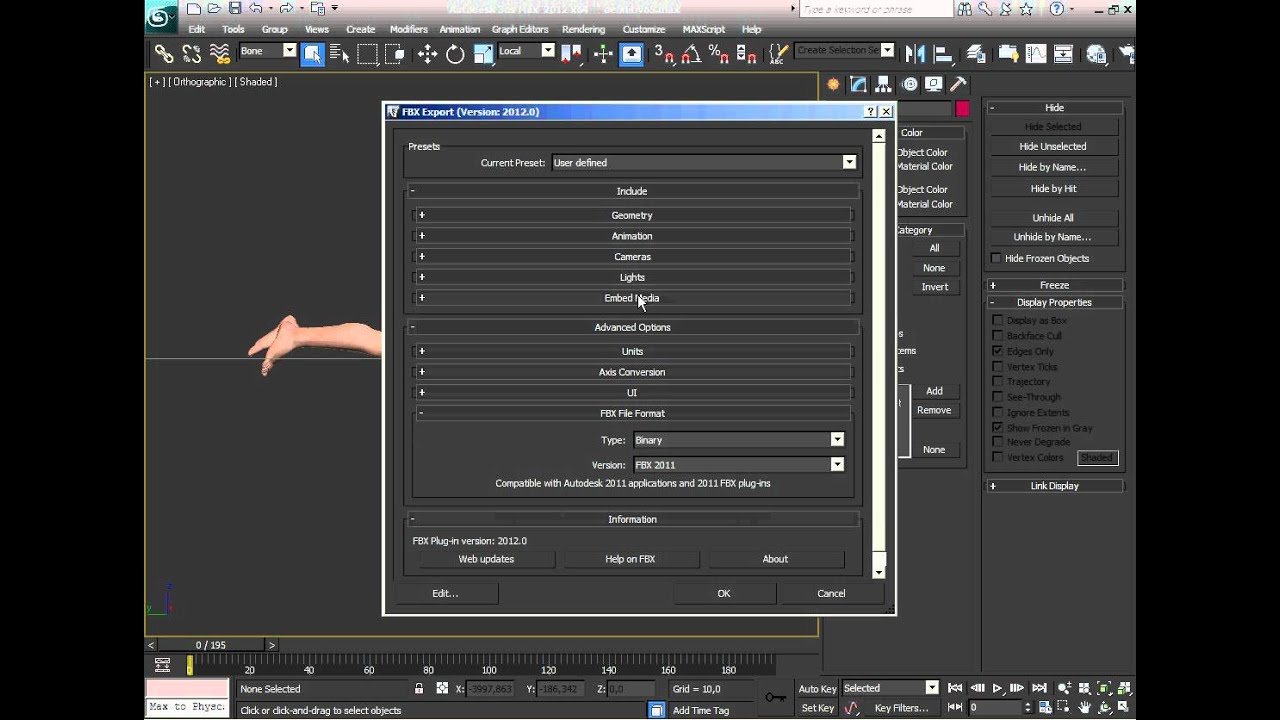Image resolution: width=1280 pixels, height=720 pixels.
Task: Open the Local reference coordinate dropdown
Action: tap(526, 51)
